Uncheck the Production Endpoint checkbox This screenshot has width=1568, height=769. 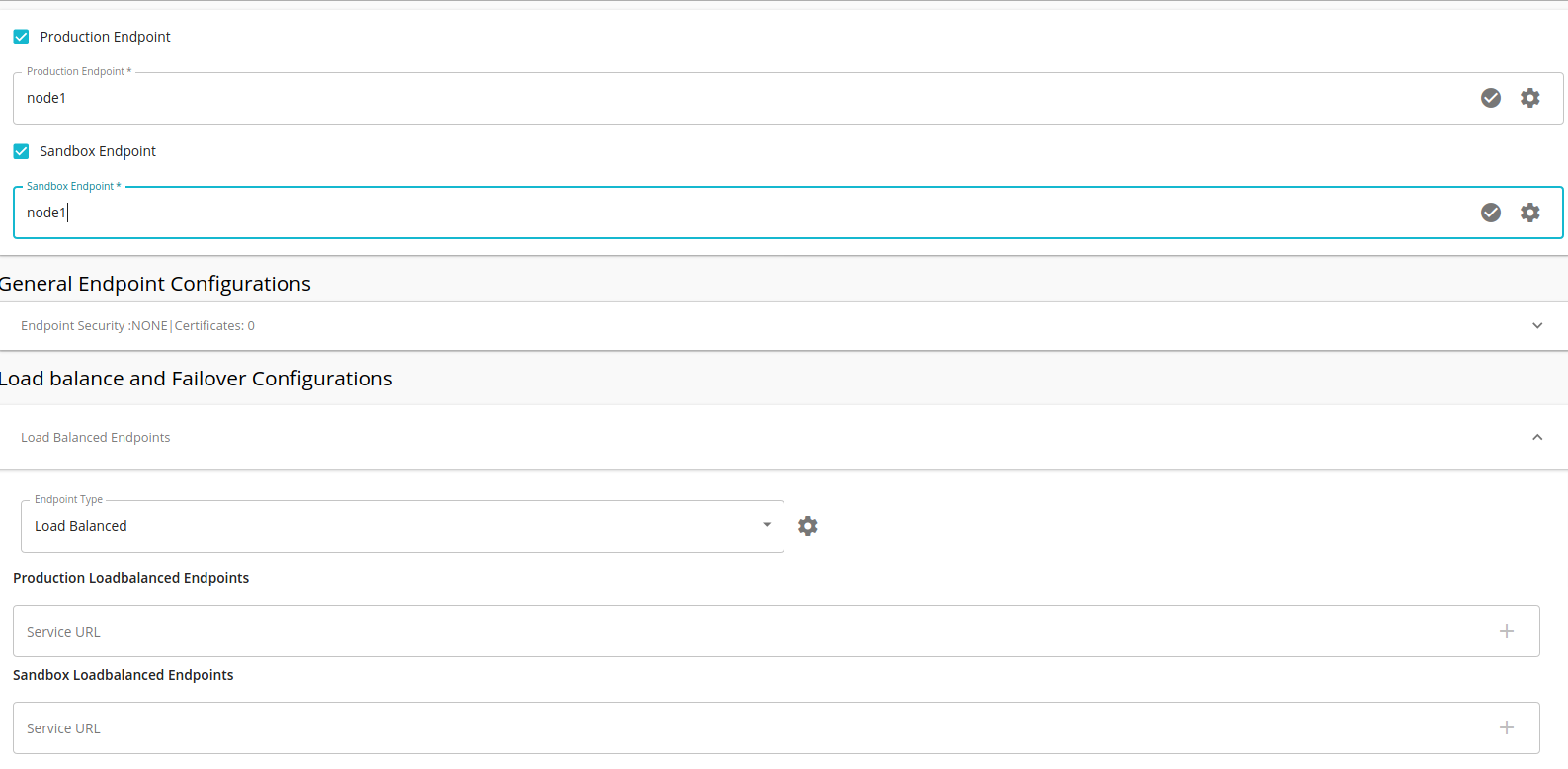[x=21, y=37]
